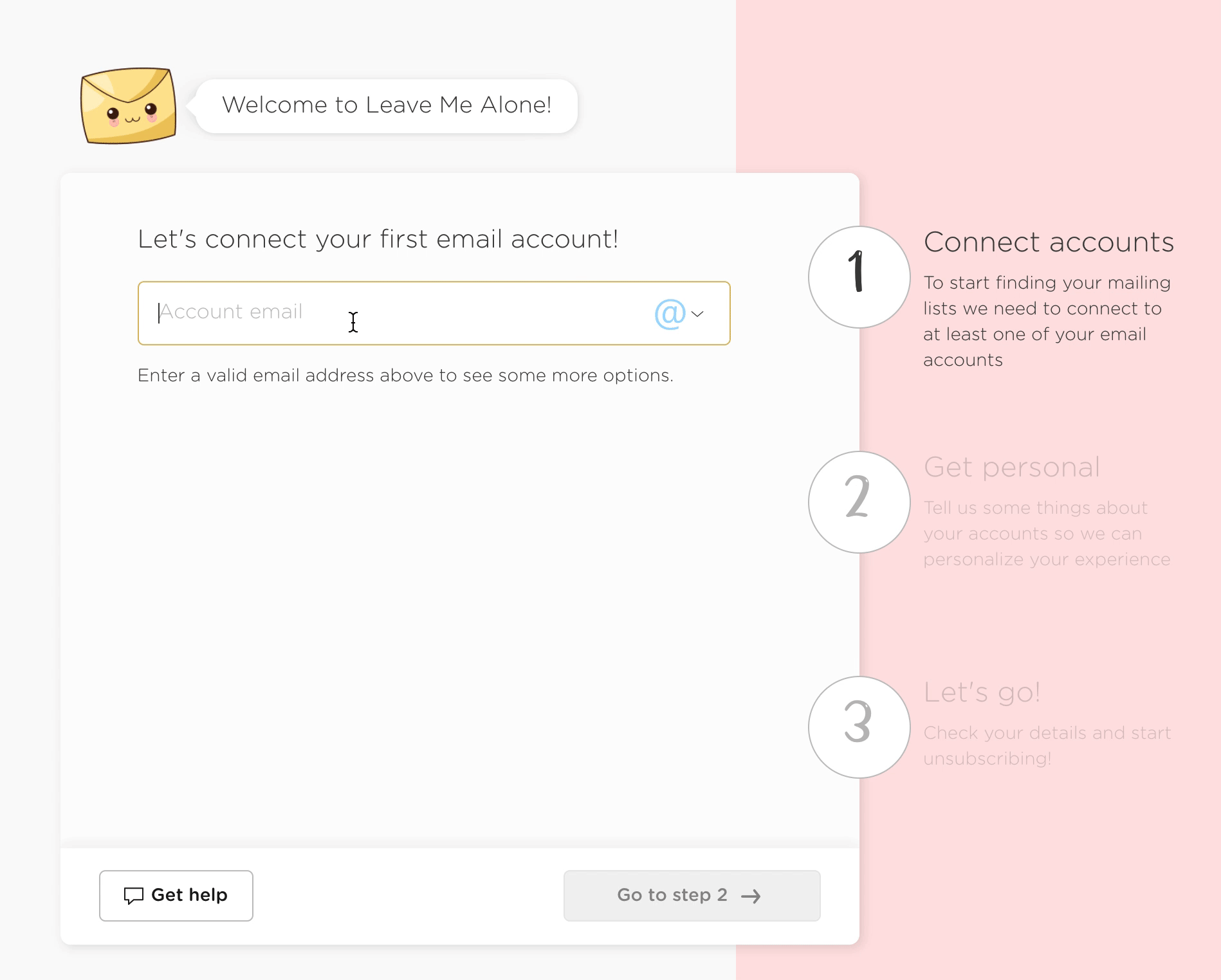Click the Get help button
Viewport: 1221px width, 980px height.
click(x=176, y=895)
